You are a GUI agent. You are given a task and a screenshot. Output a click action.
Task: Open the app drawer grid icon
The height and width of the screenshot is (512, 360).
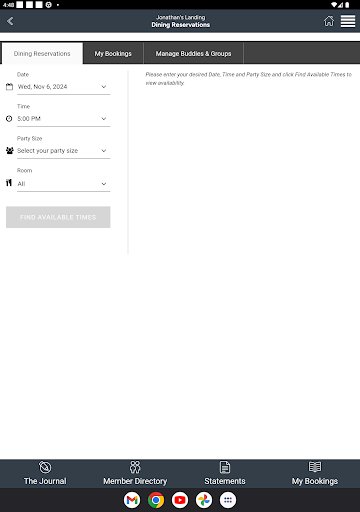pos(228,500)
